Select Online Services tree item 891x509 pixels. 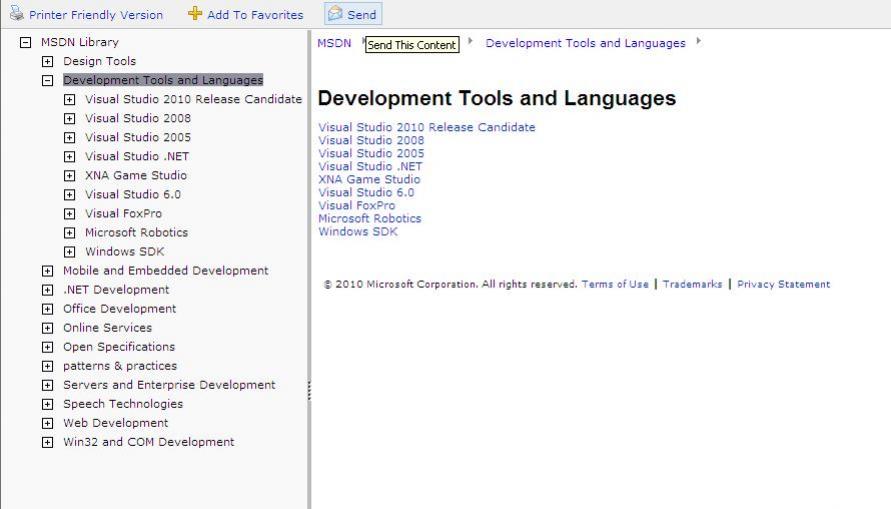pyautogui.click(x=107, y=328)
